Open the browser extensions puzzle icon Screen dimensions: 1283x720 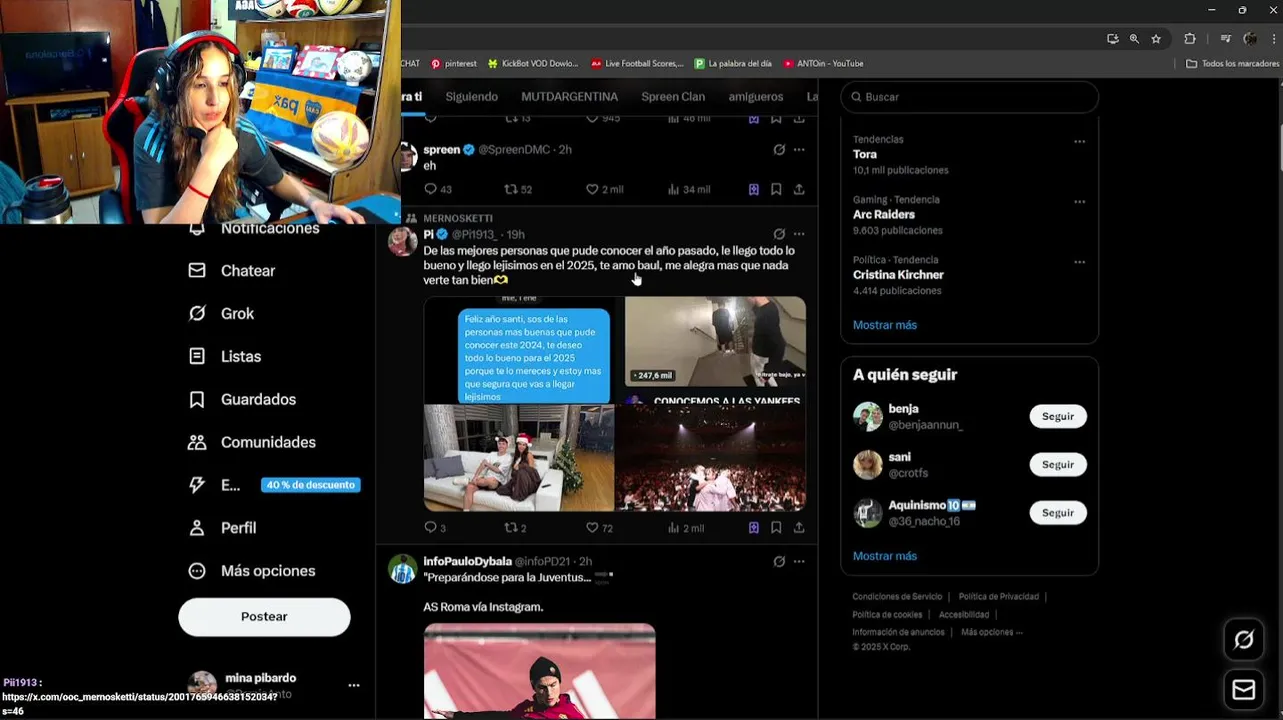(x=1190, y=39)
